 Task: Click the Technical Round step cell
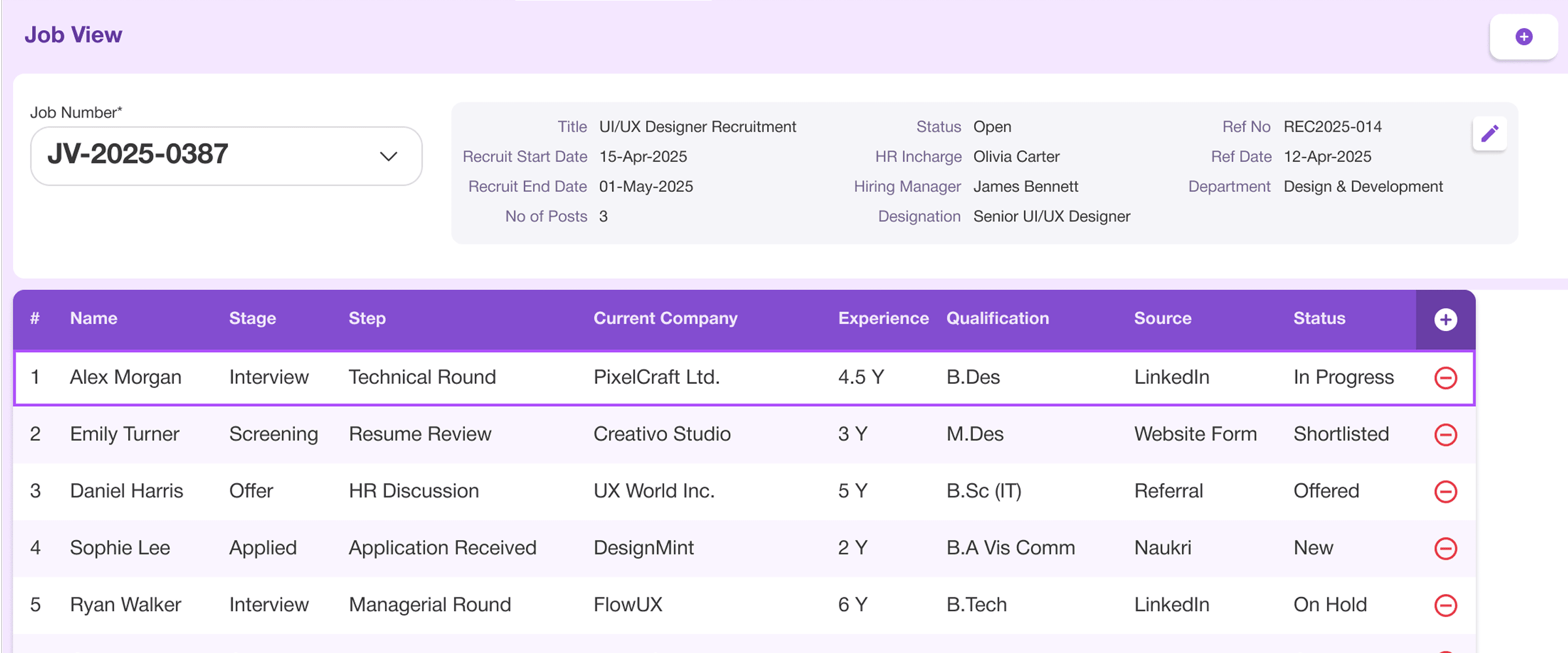pos(422,377)
